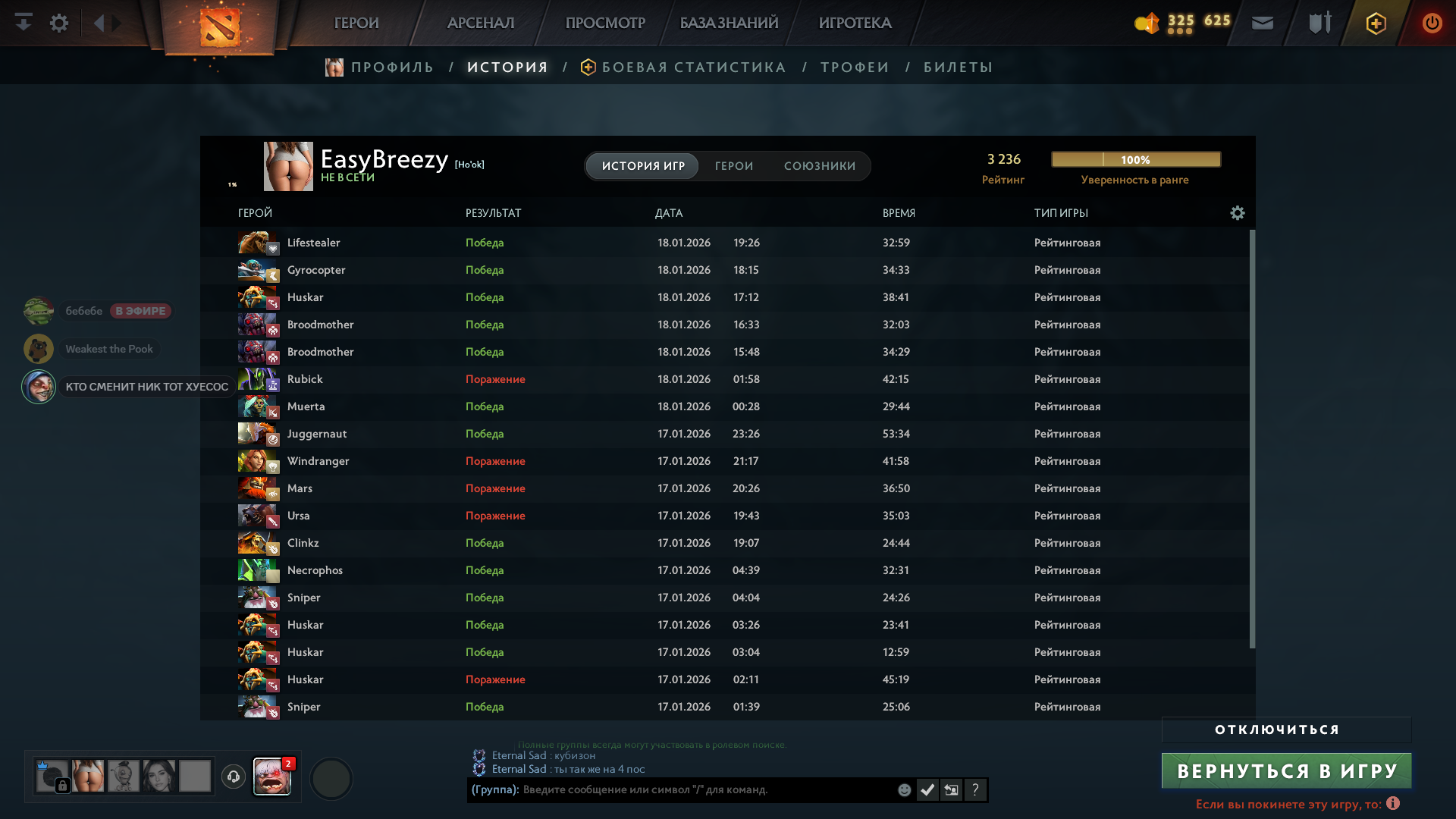This screenshot has width=1456, height=819.
Task: Click the settings gear in top bar
Action: coord(59,23)
